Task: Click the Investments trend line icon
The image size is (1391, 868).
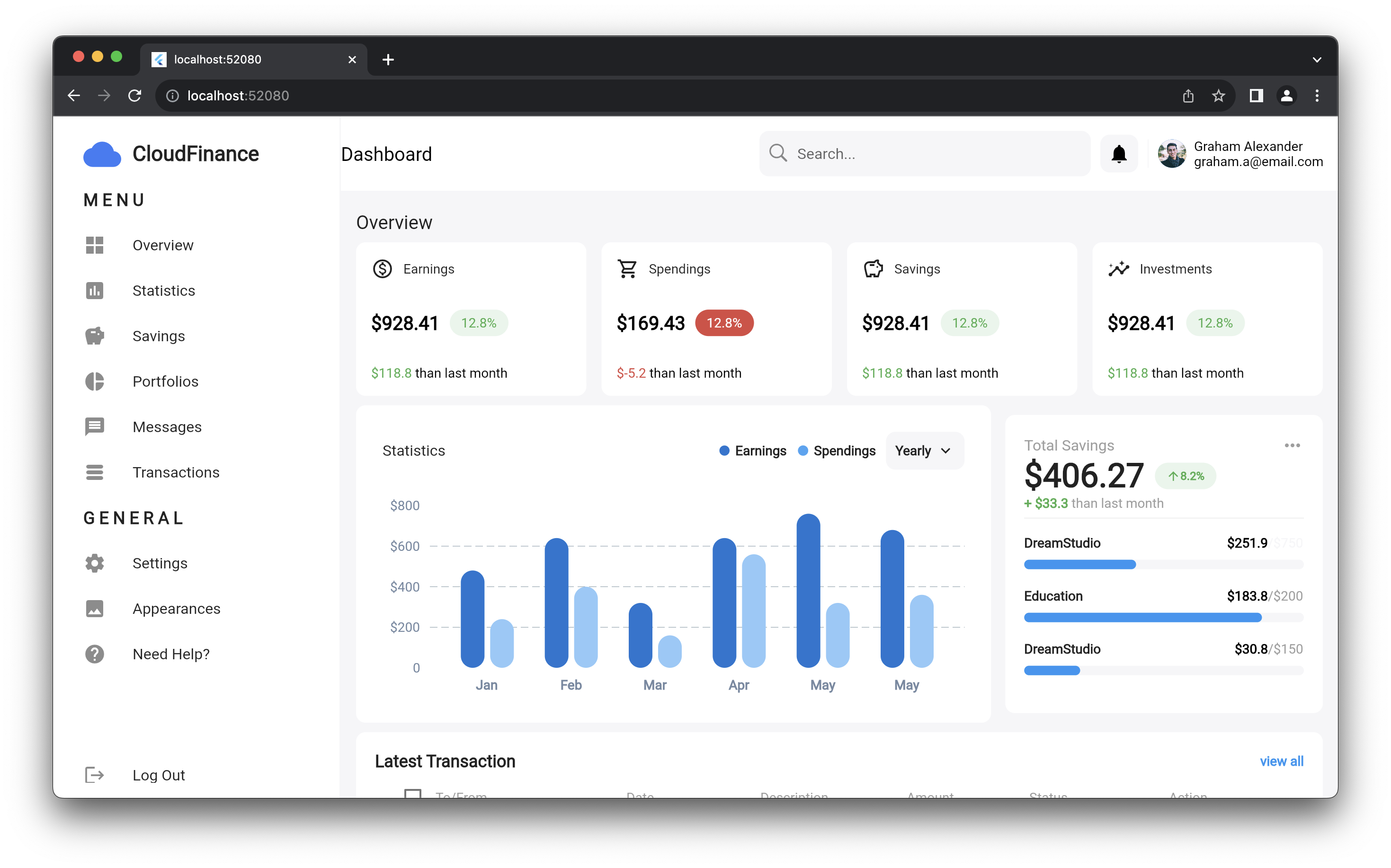Action: (1119, 268)
